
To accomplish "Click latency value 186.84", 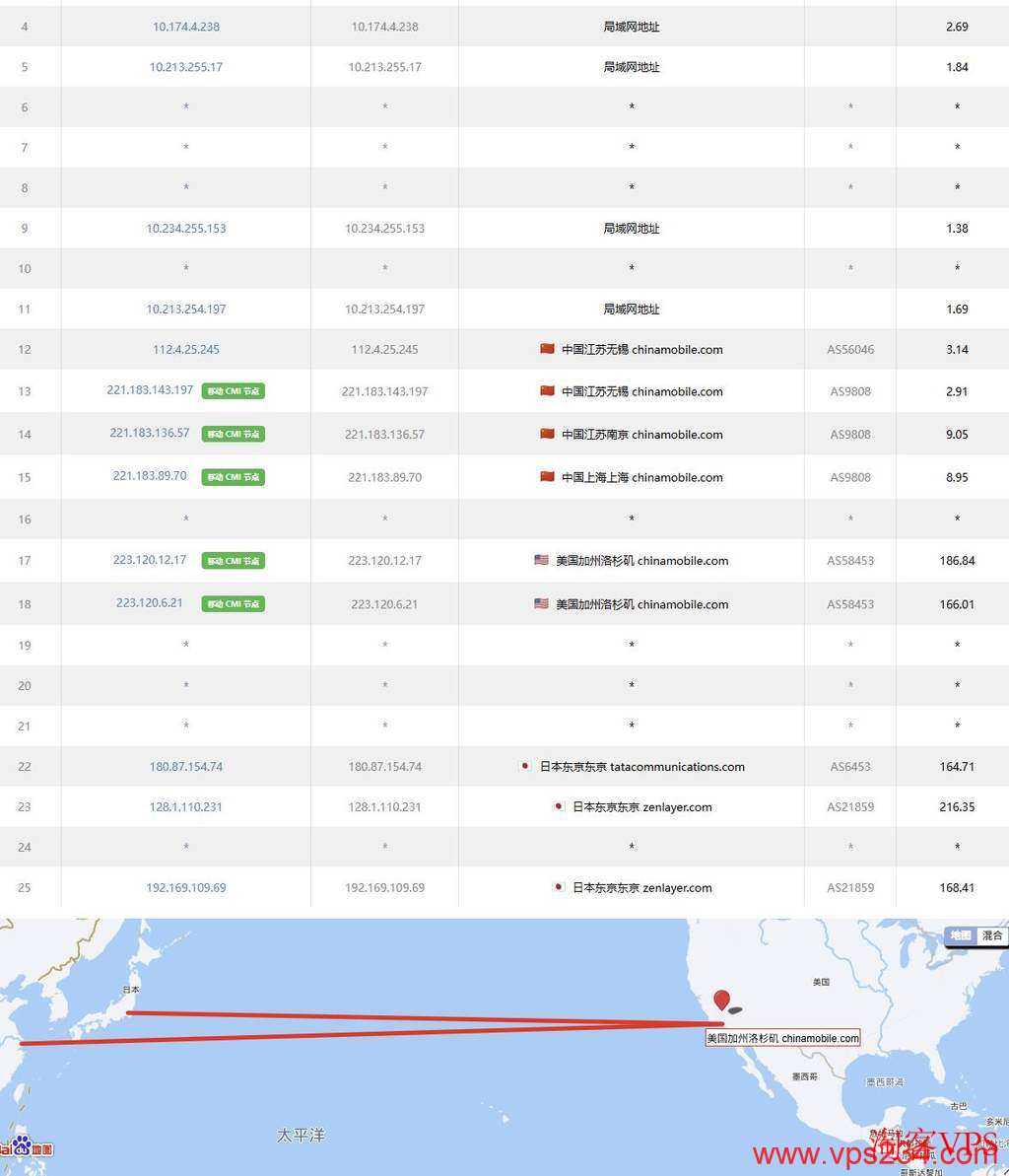I will (958, 560).
